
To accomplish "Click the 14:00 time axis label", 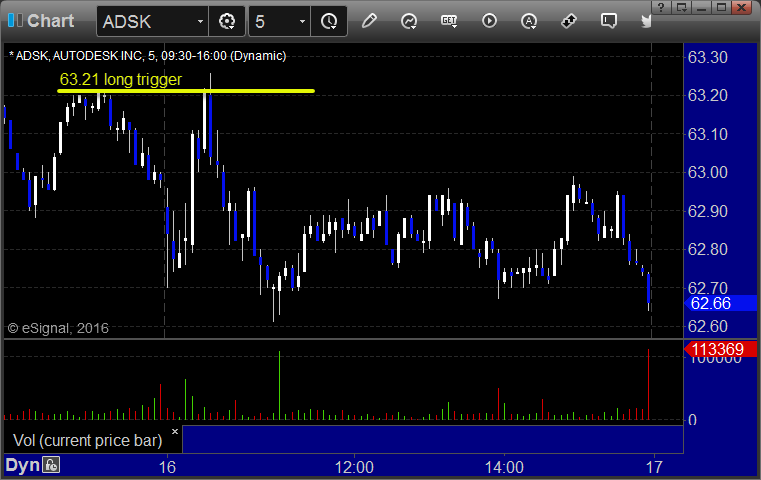I will (x=504, y=467).
